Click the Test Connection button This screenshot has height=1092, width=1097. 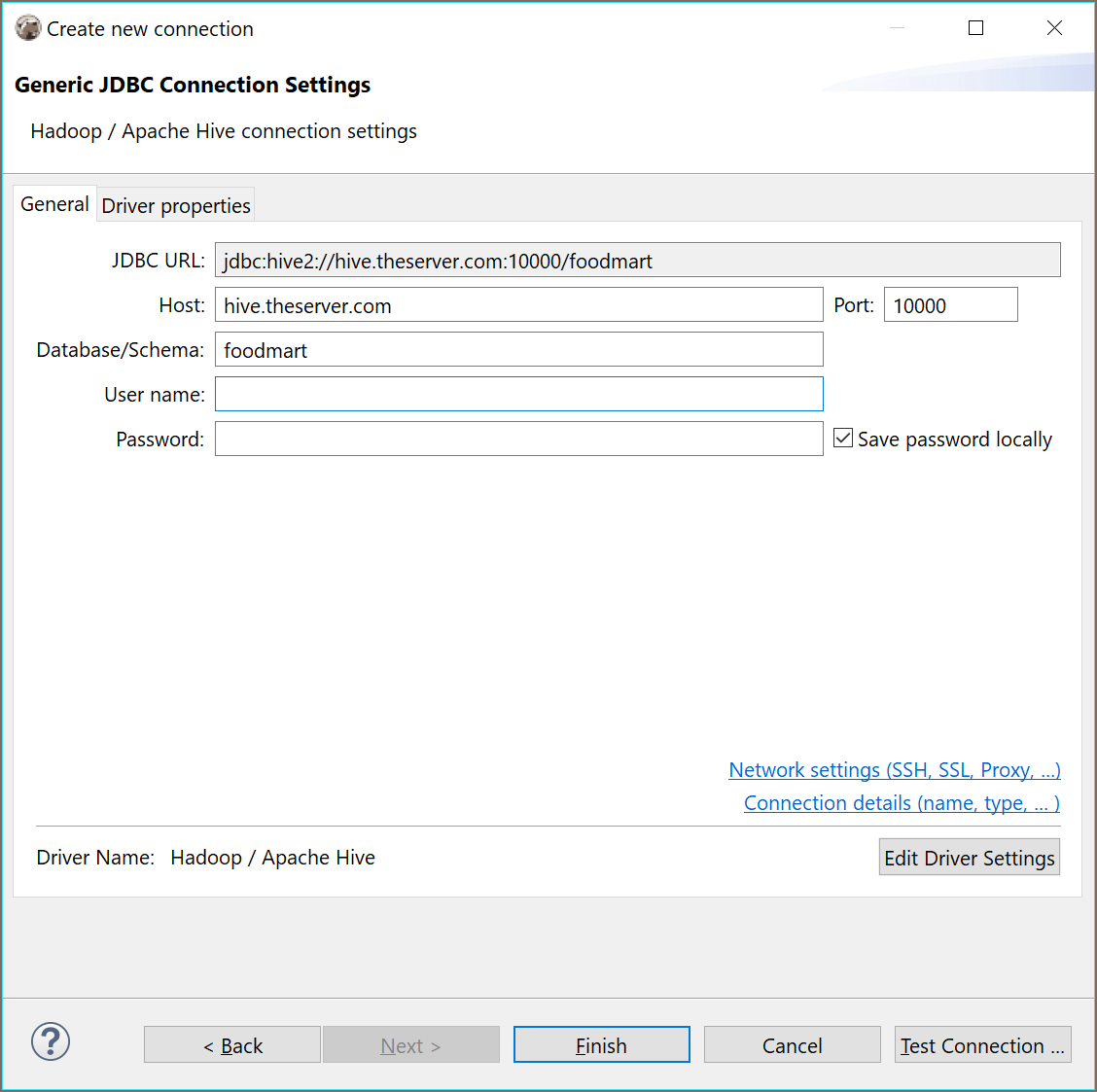point(982,1045)
